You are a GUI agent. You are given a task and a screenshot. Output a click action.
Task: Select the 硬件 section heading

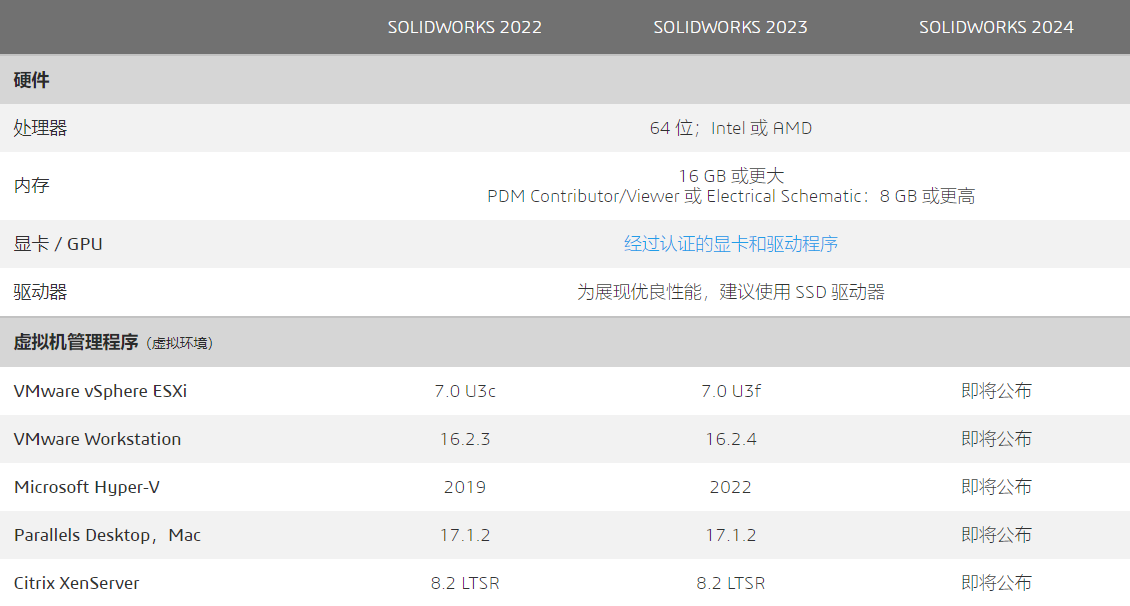click(31, 80)
